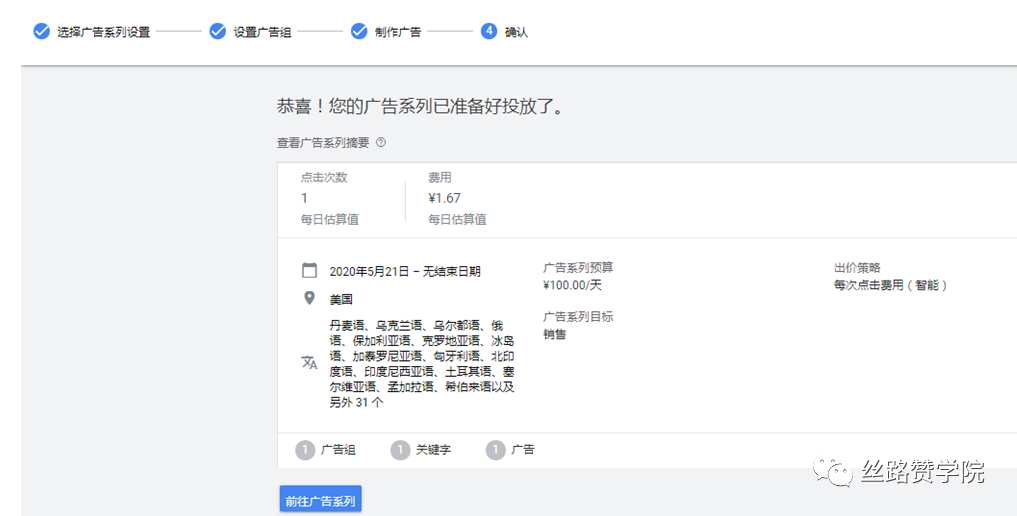Click the gray count badge for 关键字
1017x516 pixels.
(400, 450)
